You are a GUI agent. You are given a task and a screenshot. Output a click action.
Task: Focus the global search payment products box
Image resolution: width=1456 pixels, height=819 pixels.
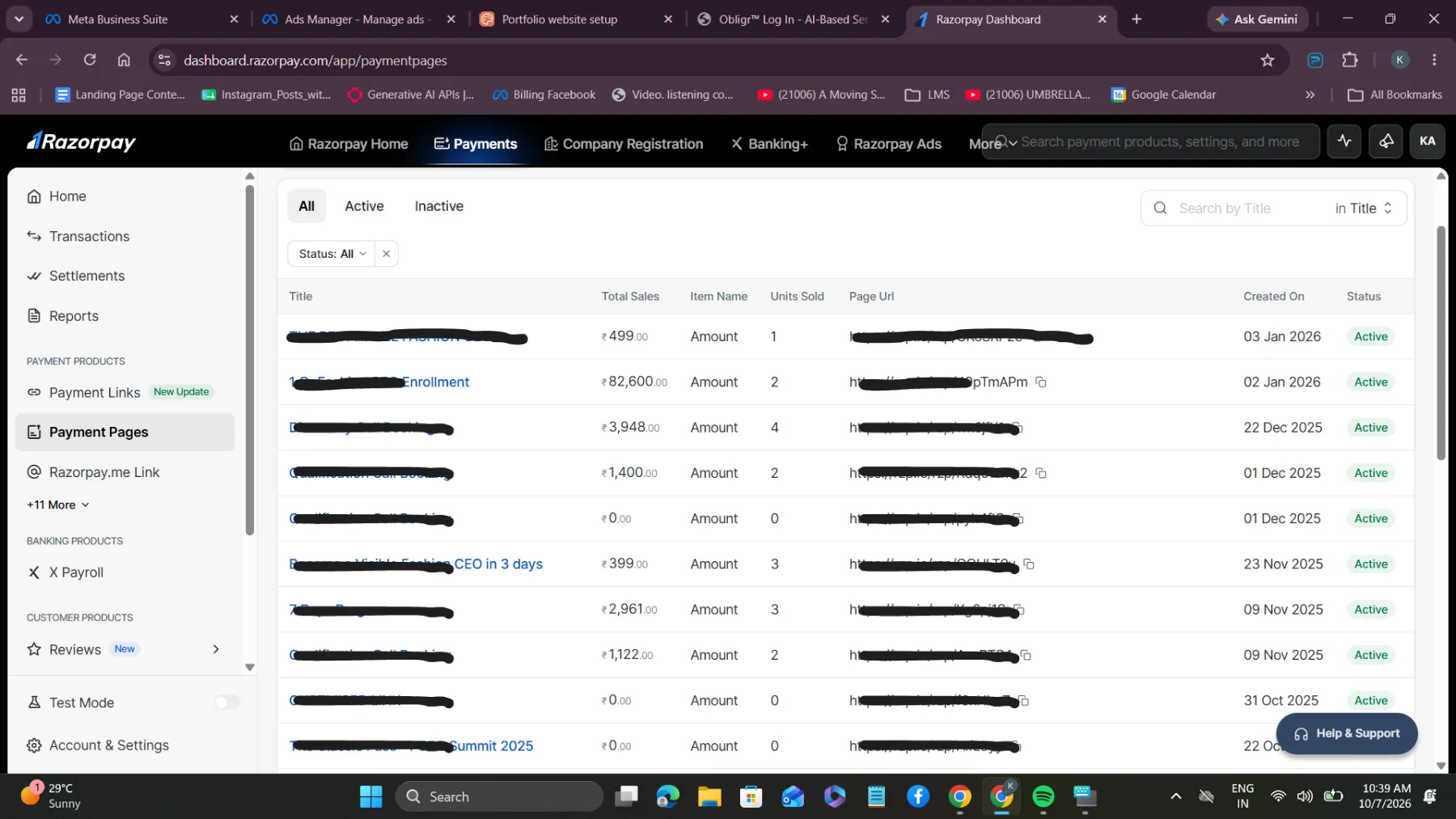tap(1150, 141)
